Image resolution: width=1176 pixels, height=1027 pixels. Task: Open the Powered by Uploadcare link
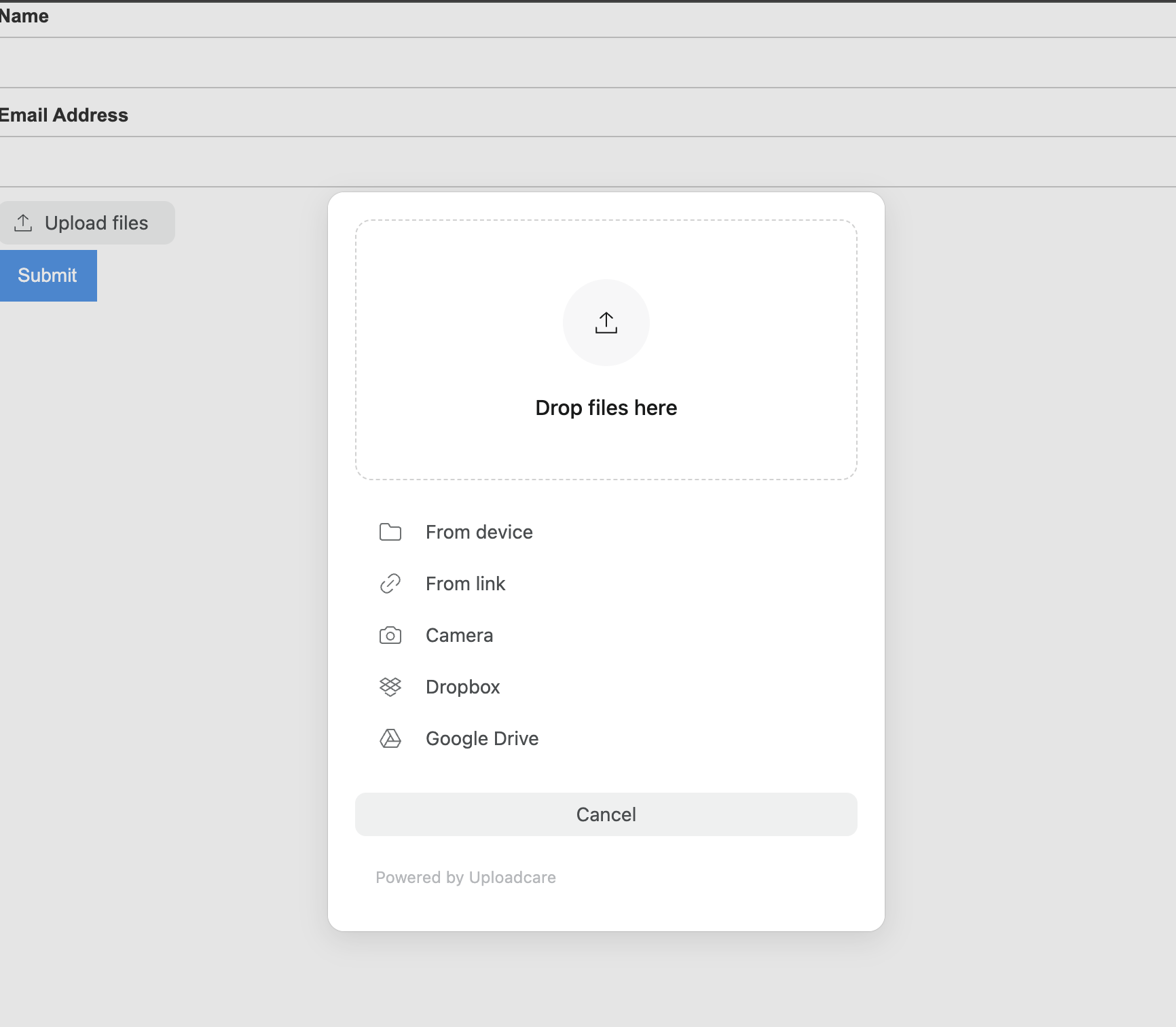click(465, 877)
